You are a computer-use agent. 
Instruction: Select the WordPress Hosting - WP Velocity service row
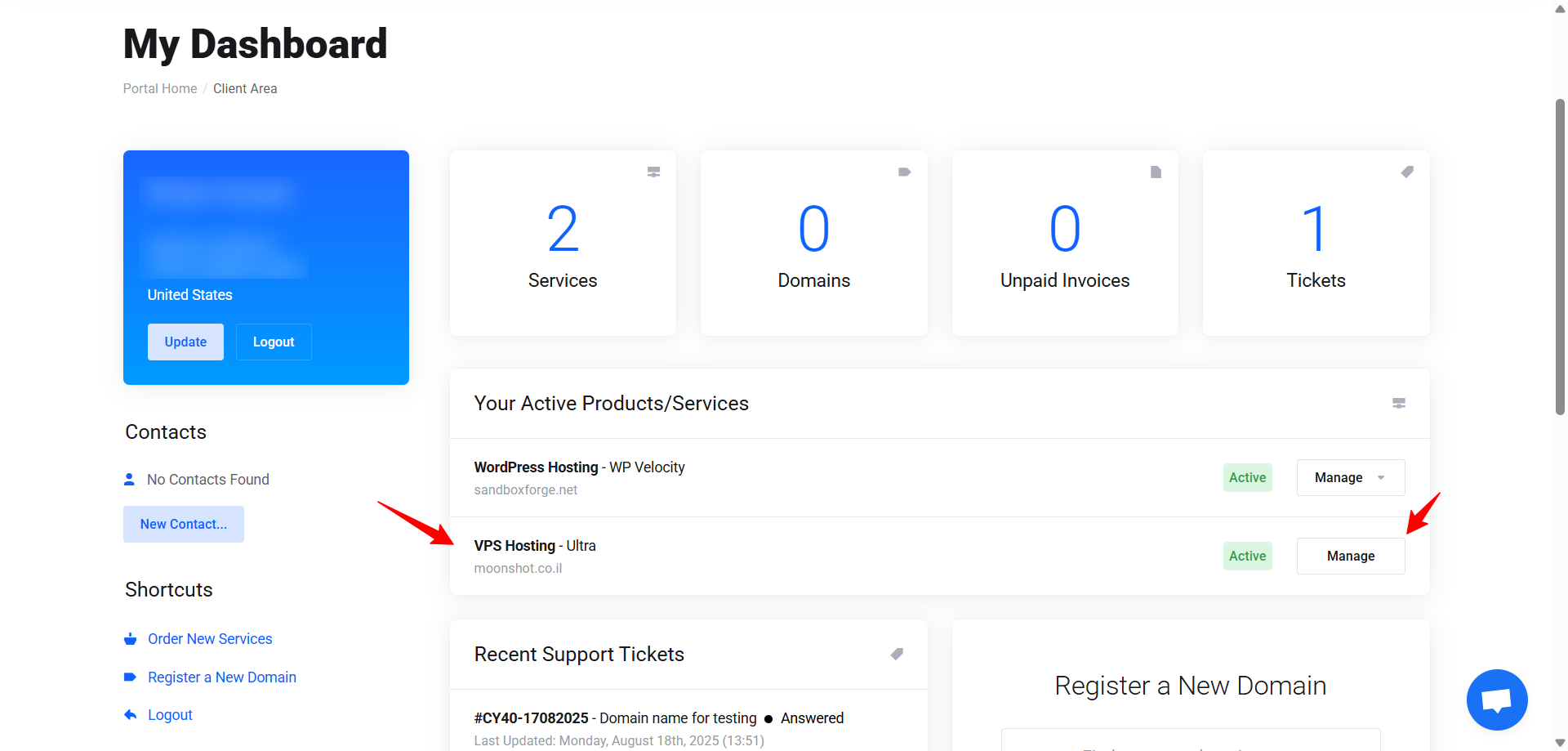click(x=940, y=477)
